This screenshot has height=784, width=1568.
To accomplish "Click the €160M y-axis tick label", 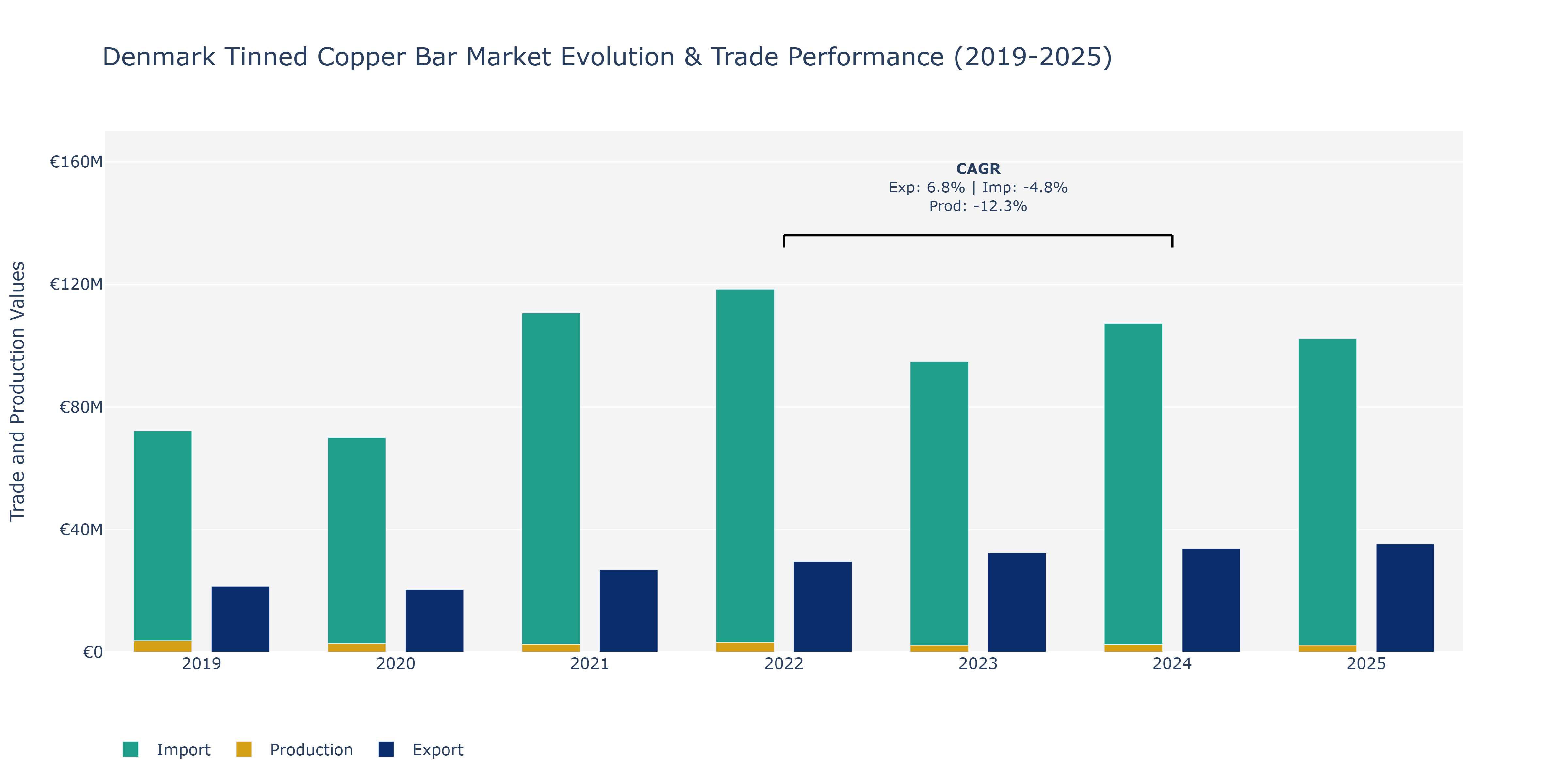I will (x=76, y=162).
